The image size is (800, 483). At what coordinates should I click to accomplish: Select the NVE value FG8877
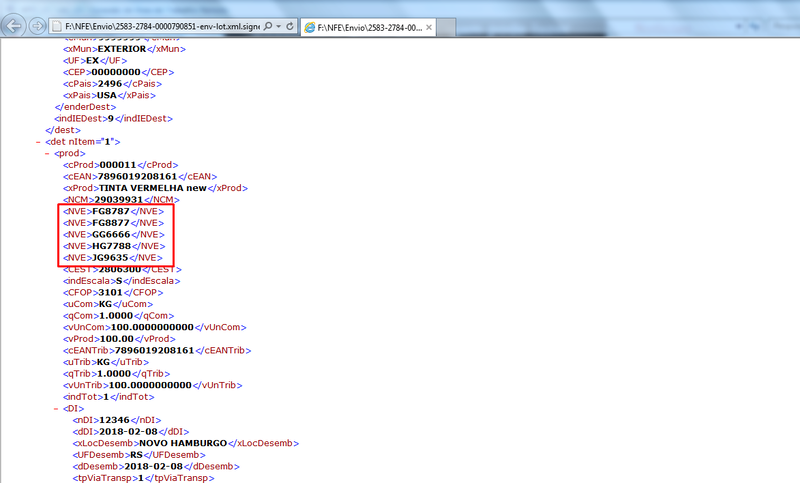coord(111,223)
